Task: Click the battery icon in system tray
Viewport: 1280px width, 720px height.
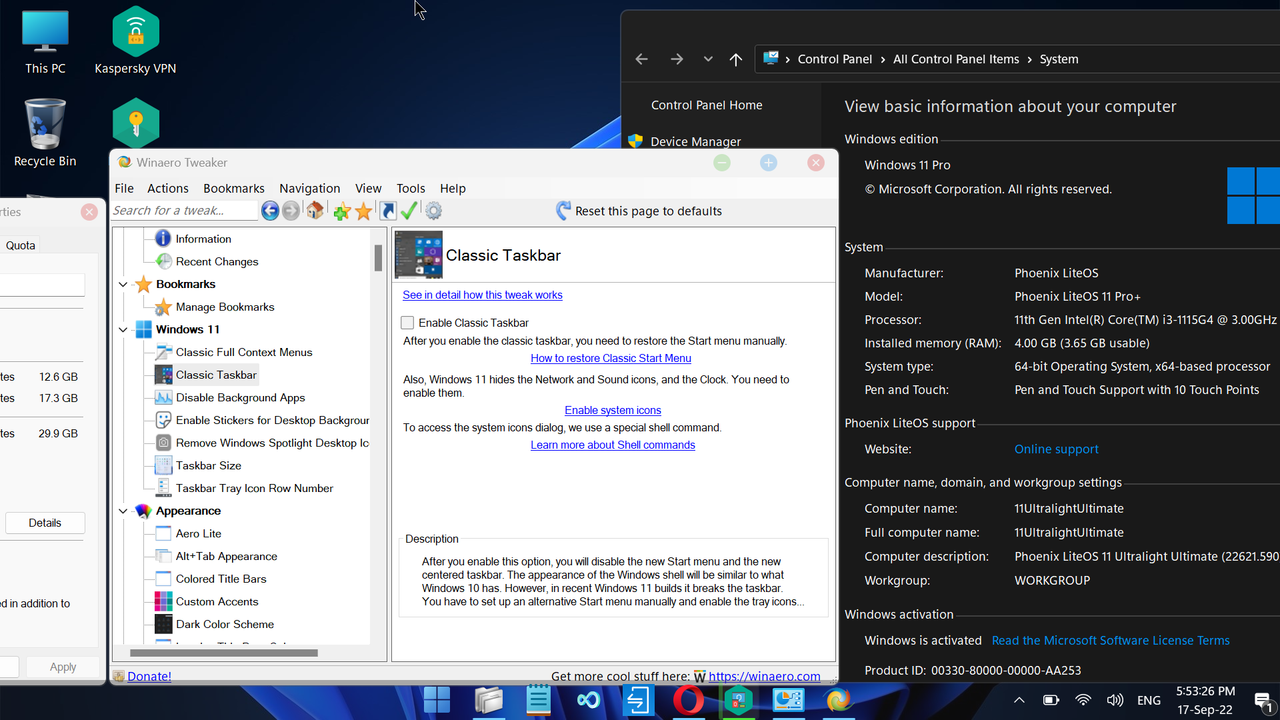Action: coord(1051,700)
